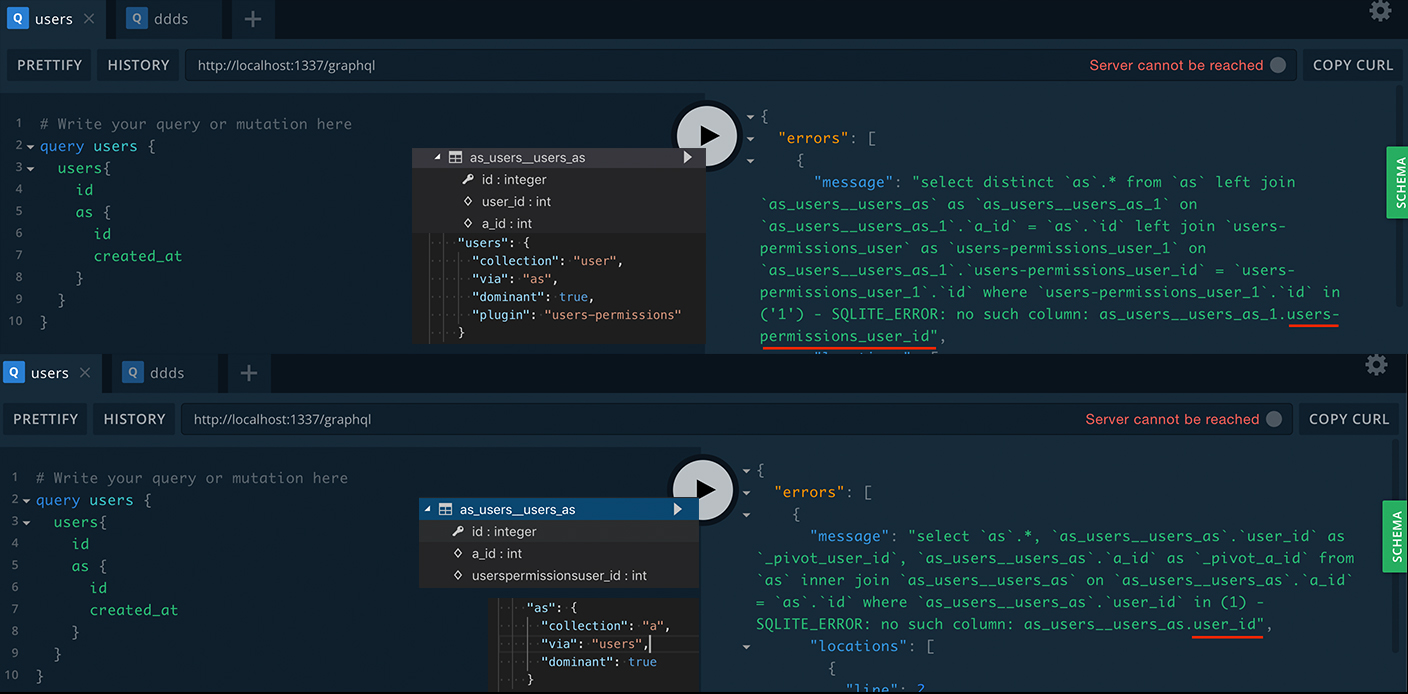Click the localhost:1337/graphql URL field

(x=288, y=64)
